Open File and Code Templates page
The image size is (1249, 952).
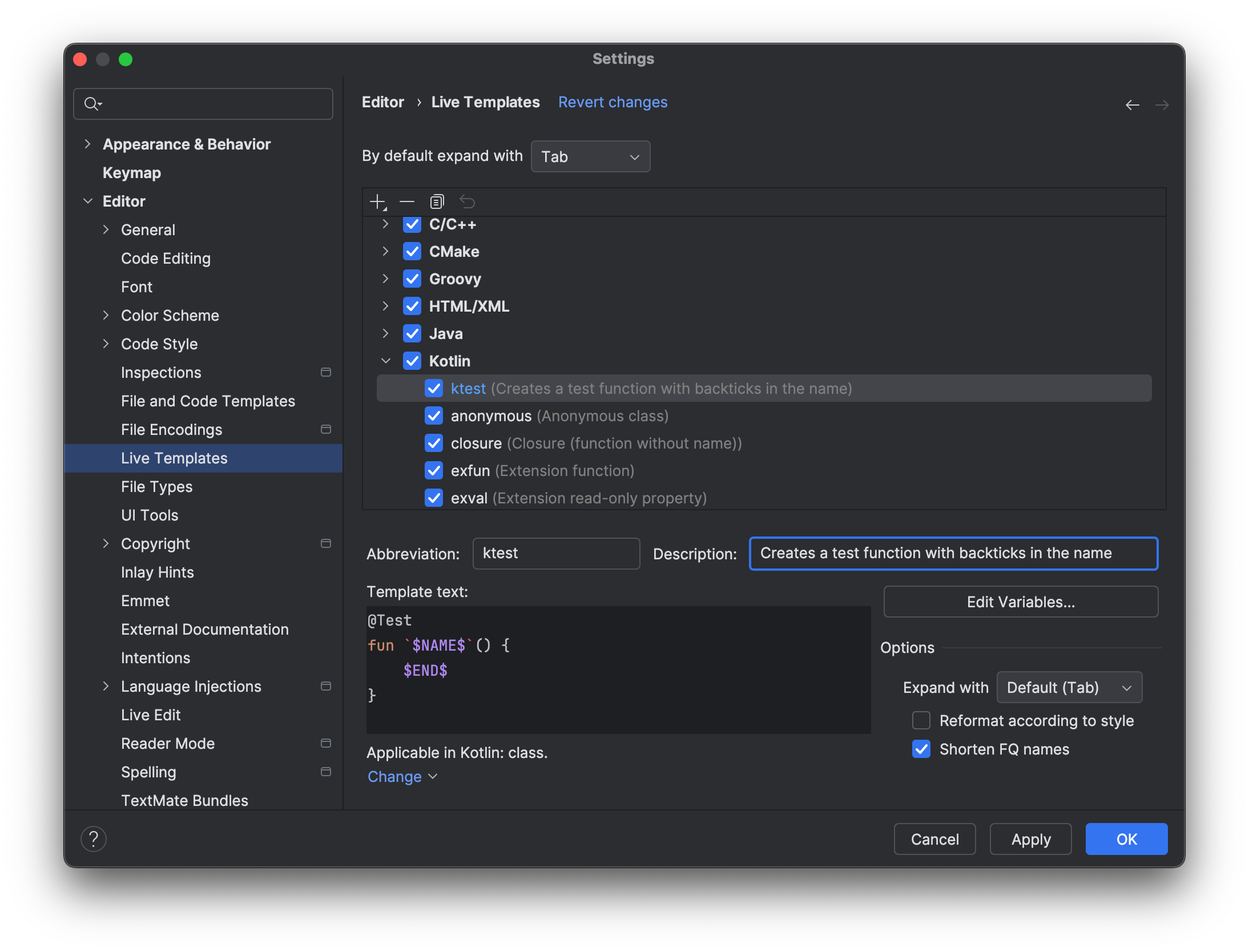point(208,401)
